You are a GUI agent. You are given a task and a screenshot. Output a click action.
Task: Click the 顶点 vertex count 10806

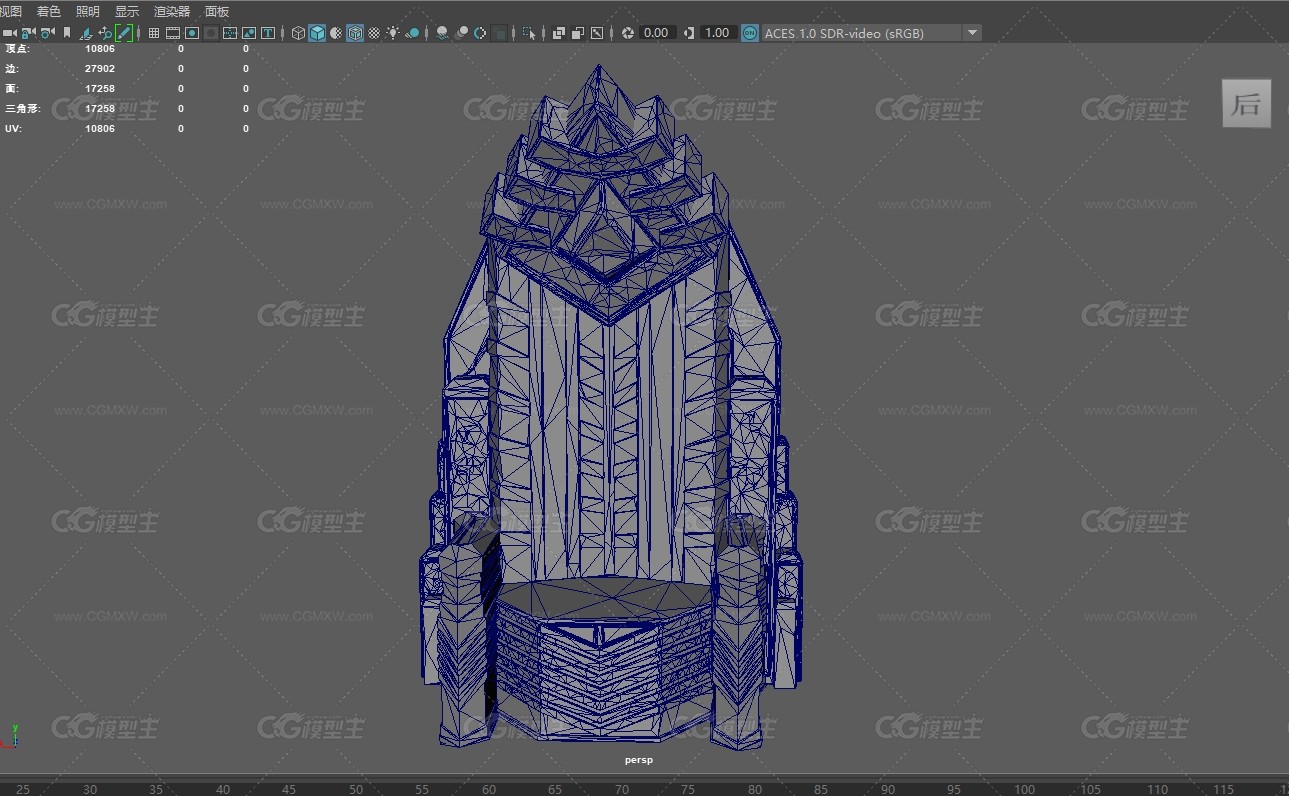pos(100,48)
